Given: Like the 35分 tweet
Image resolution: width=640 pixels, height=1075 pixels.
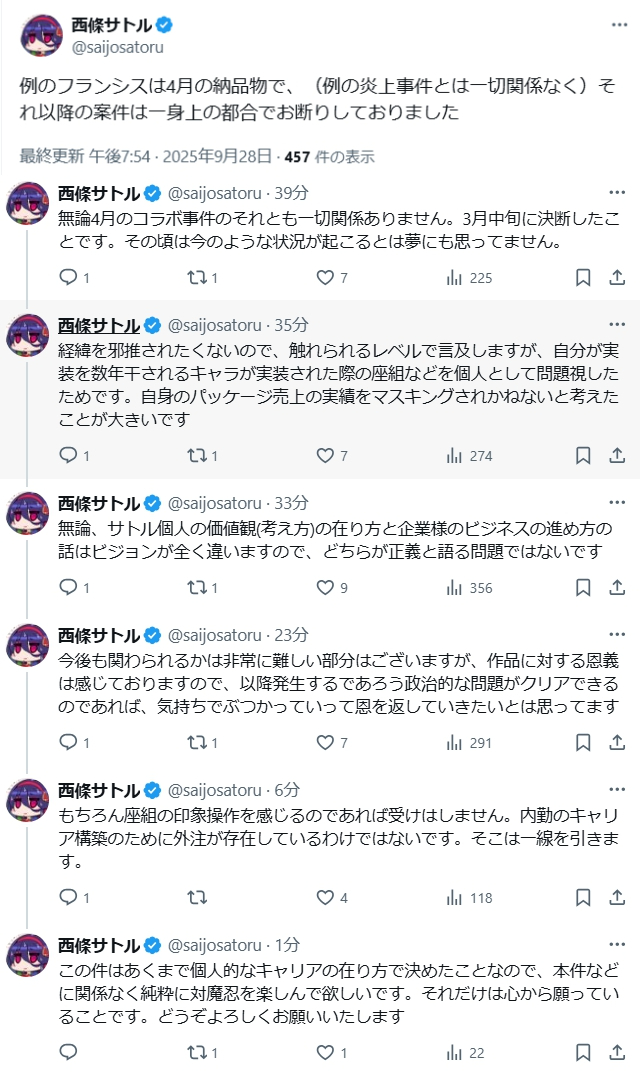Looking at the screenshot, I should tap(325, 455).
